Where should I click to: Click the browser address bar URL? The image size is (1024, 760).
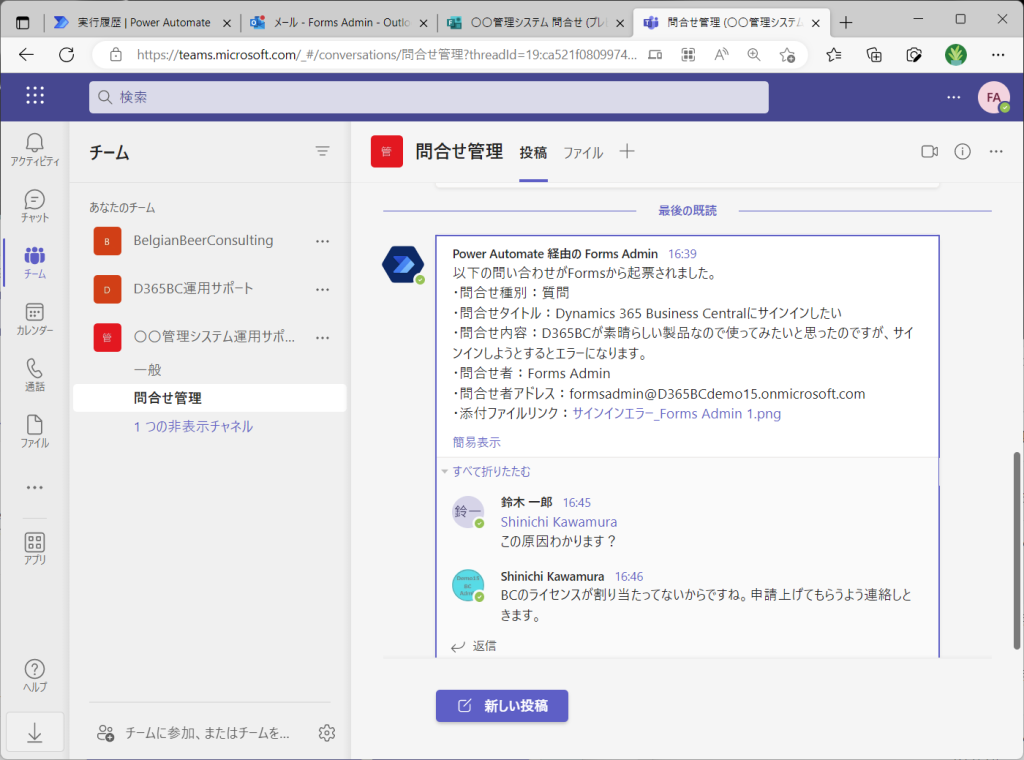[386, 55]
